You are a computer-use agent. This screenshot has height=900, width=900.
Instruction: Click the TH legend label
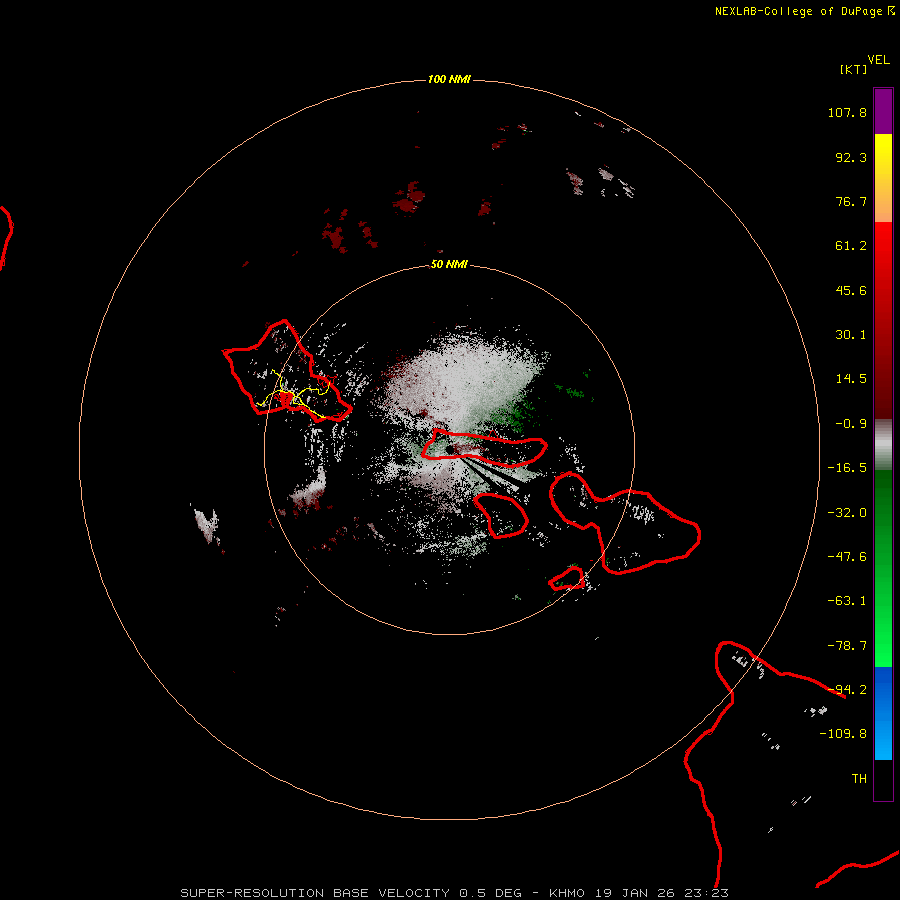[859, 779]
